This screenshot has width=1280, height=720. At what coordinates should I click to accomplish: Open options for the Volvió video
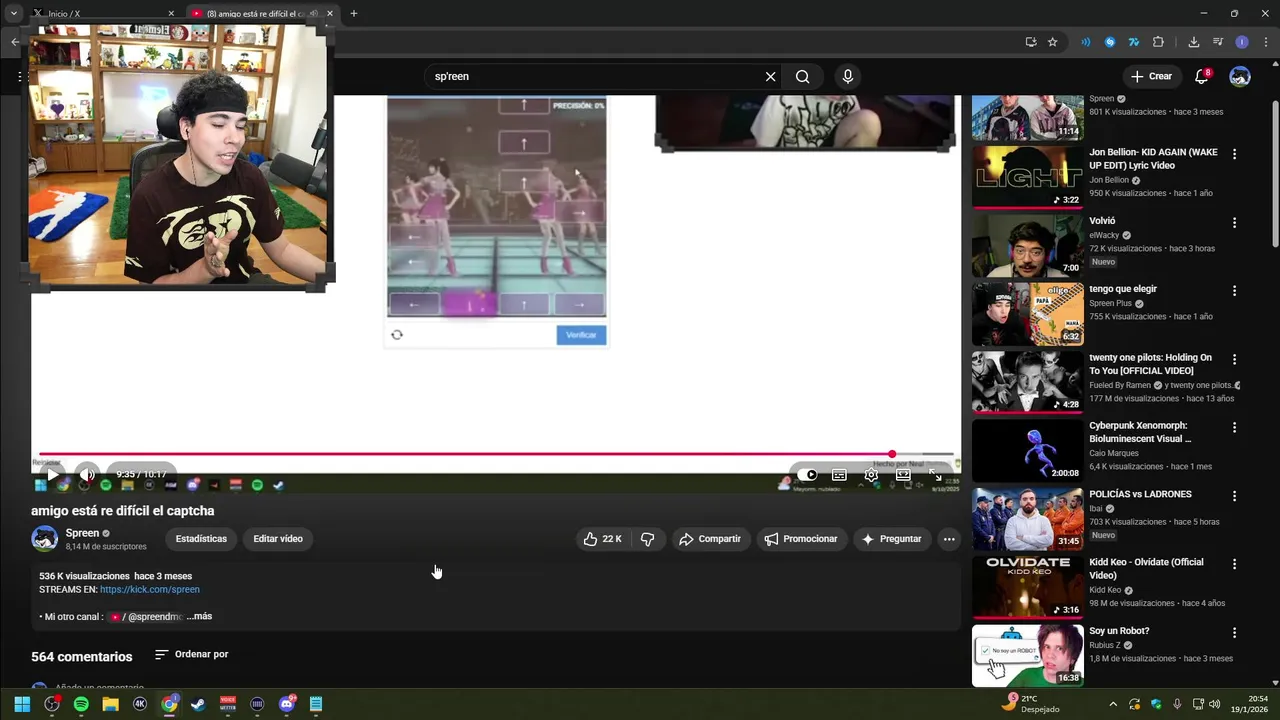coord(1234,222)
